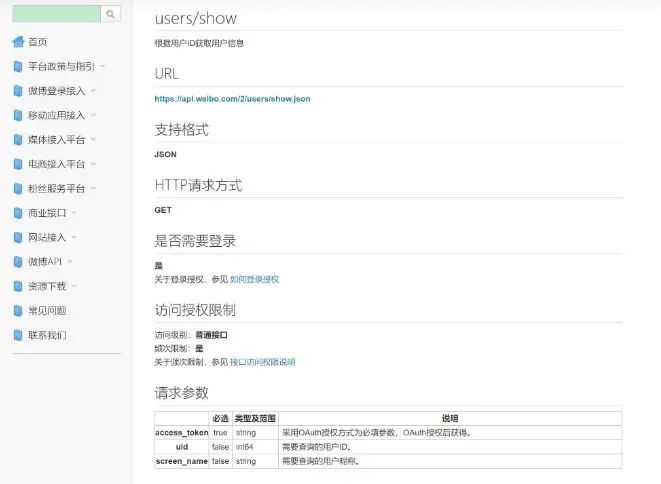Click the search magnifier button

110,14
